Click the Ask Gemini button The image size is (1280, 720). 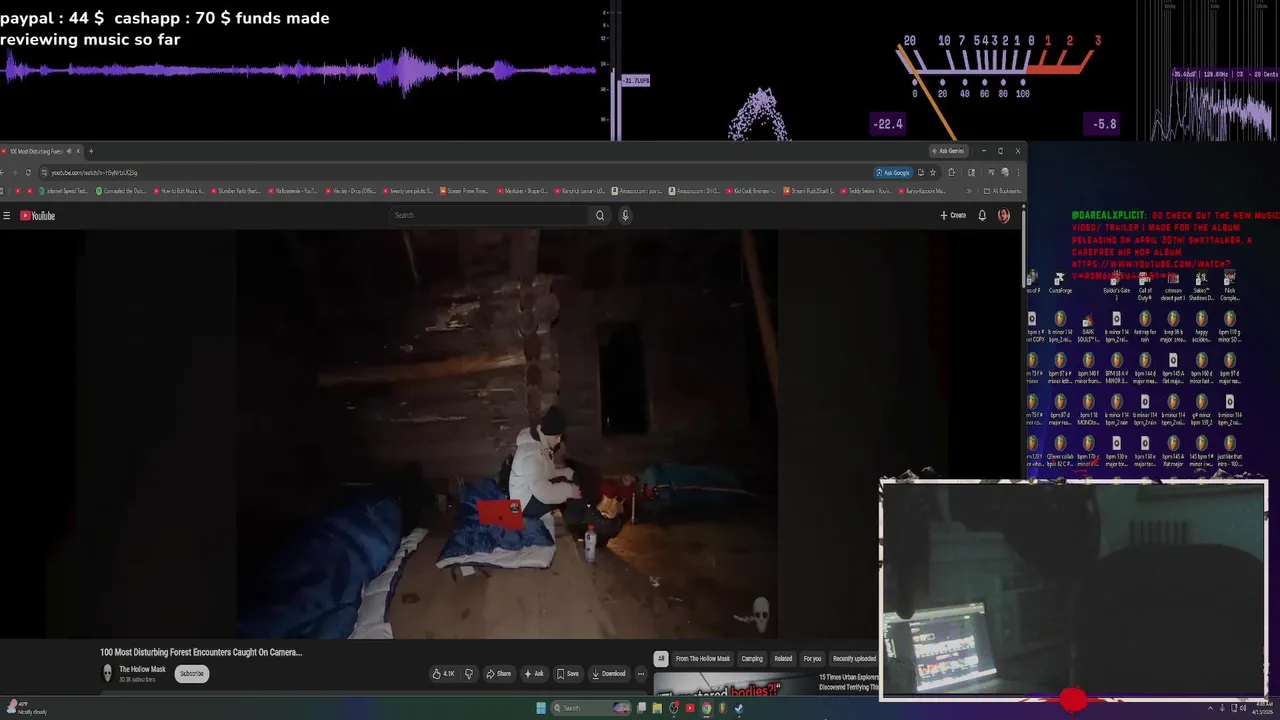click(949, 151)
